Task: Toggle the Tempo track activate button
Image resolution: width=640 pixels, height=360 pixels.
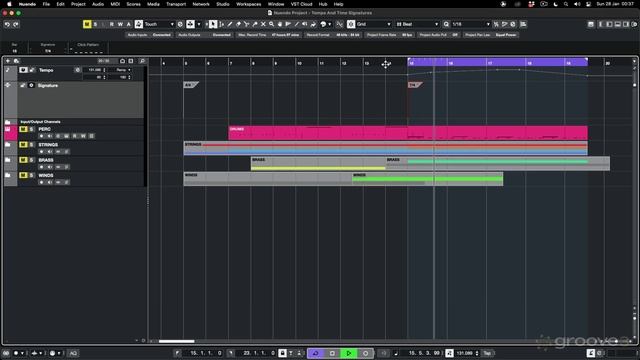Action: point(23,70)
